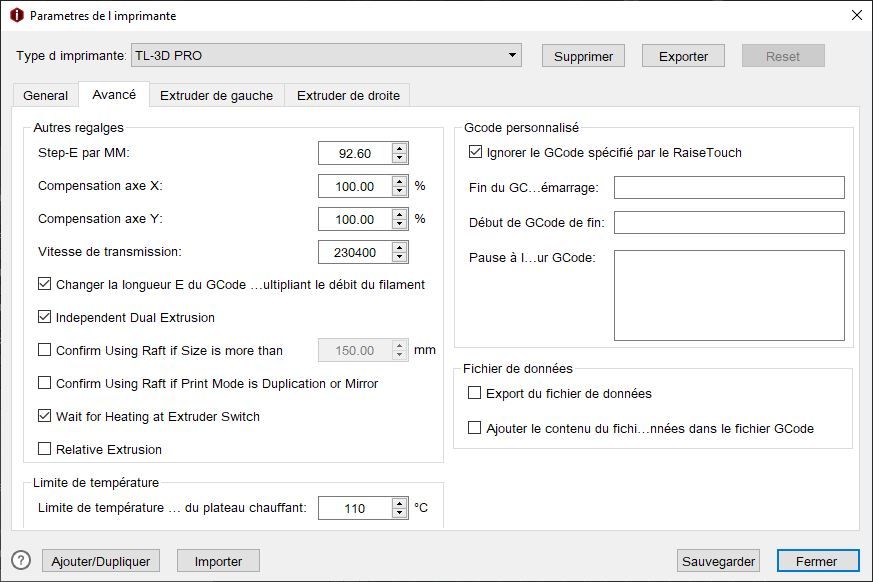Click the Sauvegarder button
The width and height of the screenshot is (873, 582).
[718, 561]
